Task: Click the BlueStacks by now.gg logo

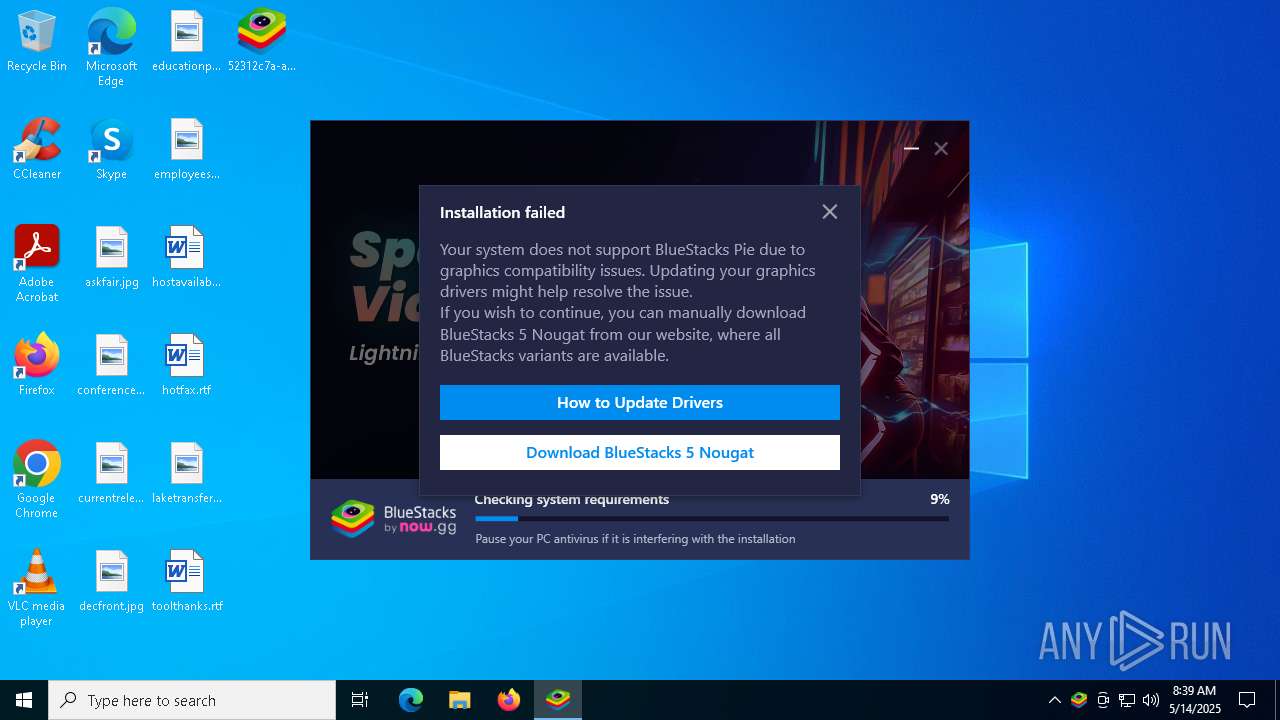Action: (x=394, y=519)
